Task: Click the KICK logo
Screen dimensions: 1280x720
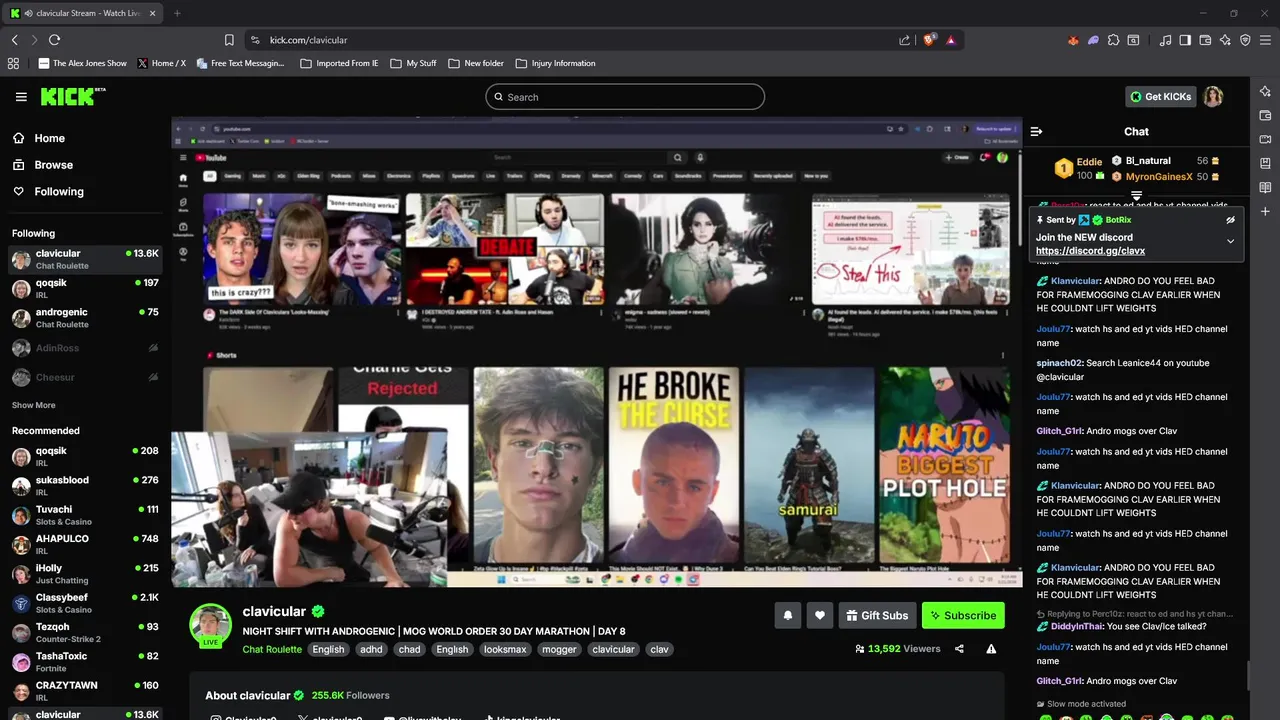Action: tap(72, 96)
